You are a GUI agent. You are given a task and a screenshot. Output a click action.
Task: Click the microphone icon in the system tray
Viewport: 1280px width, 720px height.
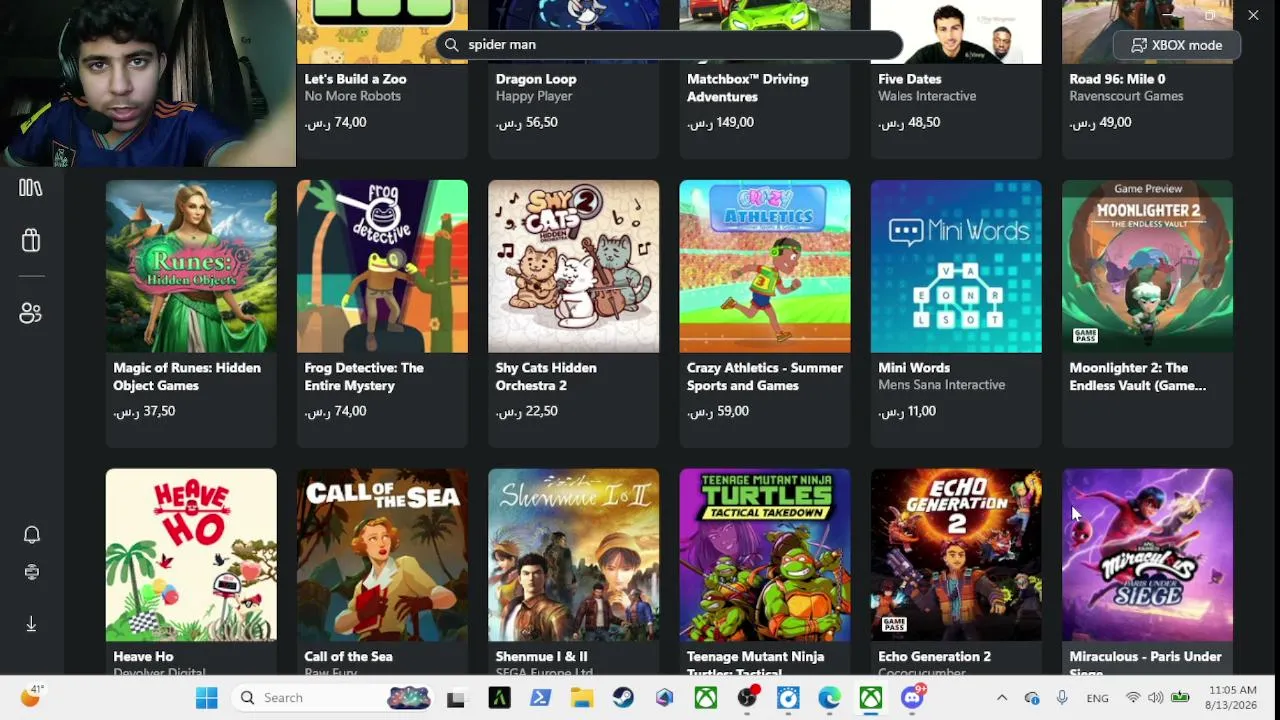pos(1062,698)
